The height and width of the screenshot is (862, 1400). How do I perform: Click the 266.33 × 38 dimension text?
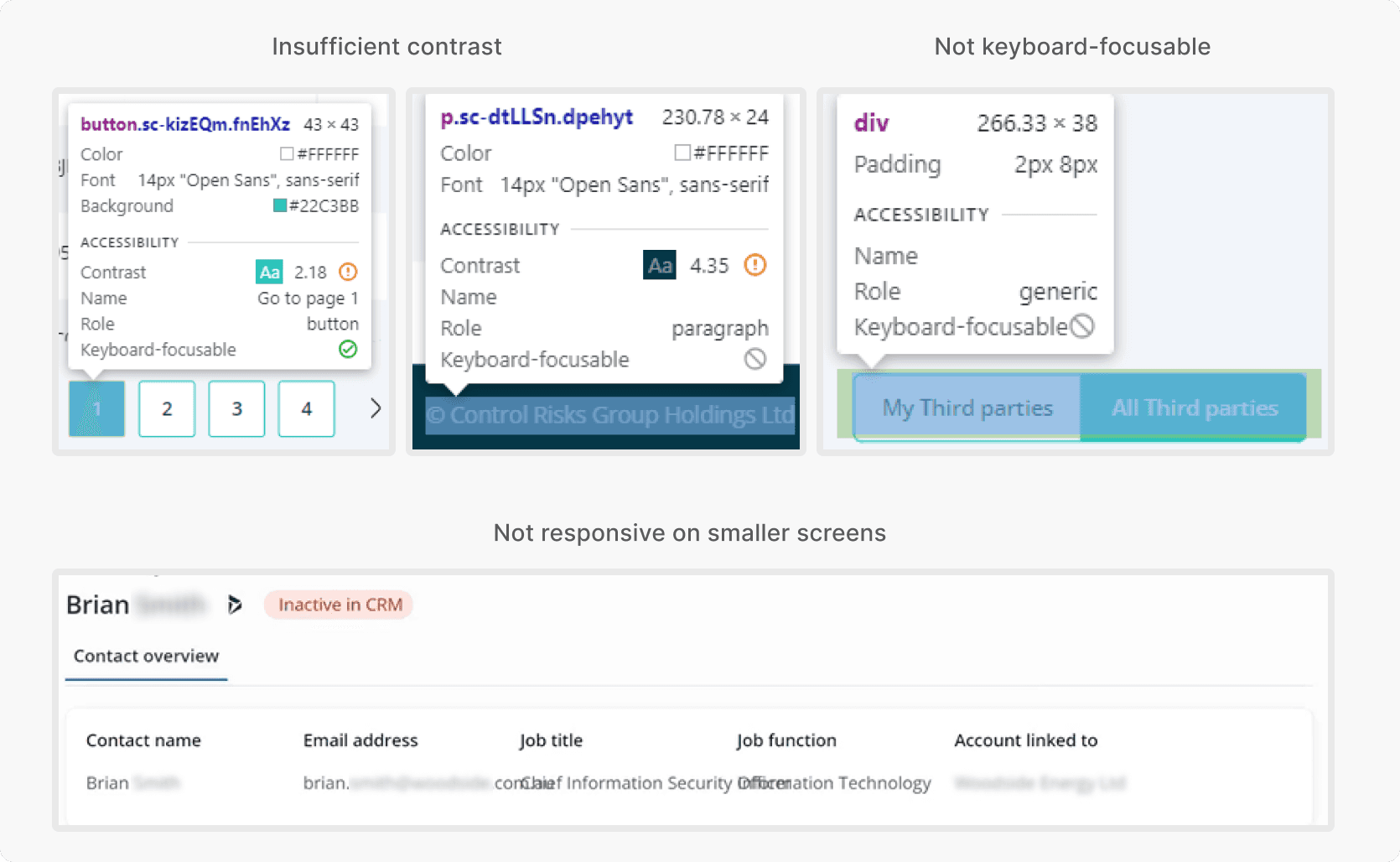click(x=1037, y=123)
